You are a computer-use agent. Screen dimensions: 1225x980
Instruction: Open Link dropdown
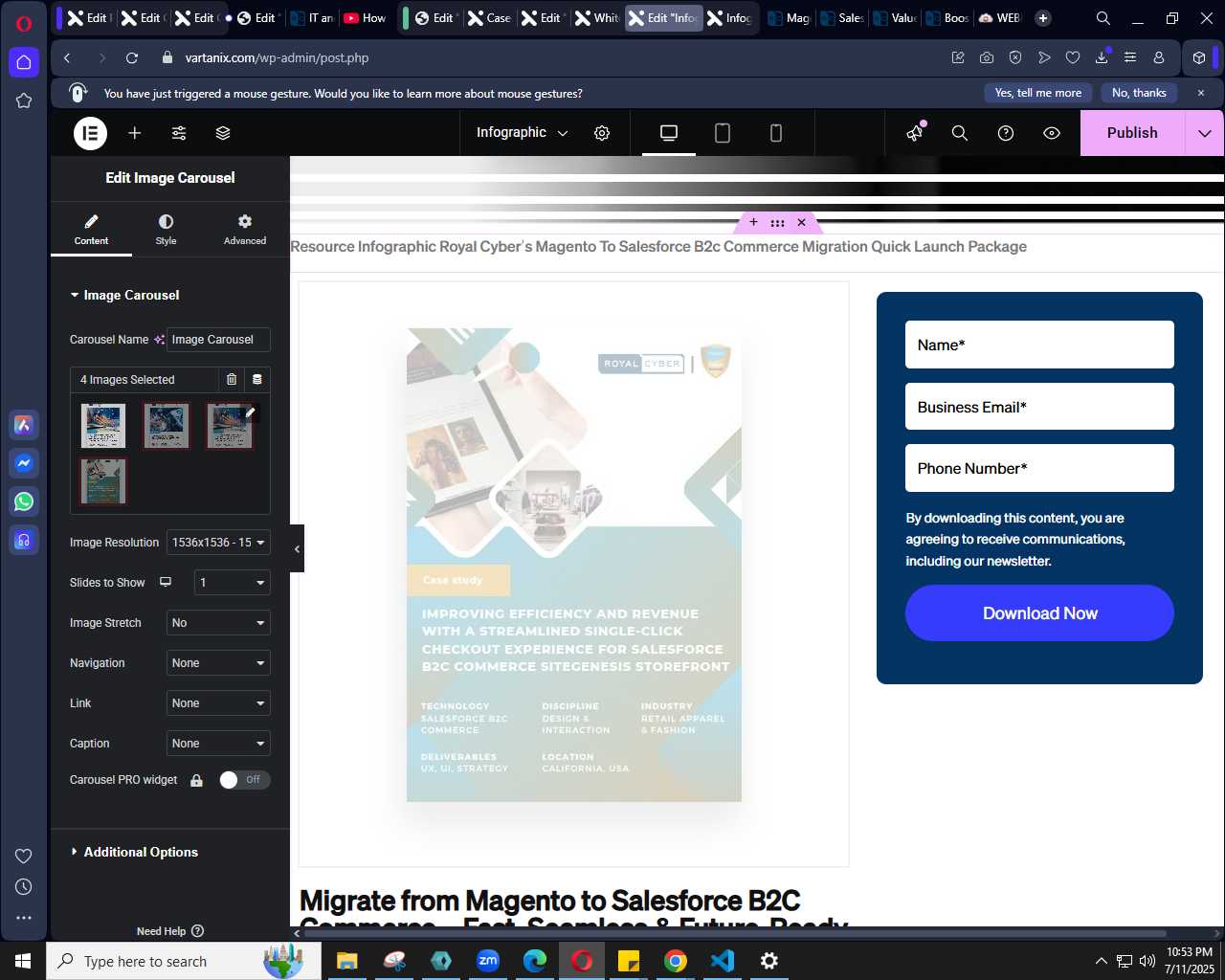[218, 703]
